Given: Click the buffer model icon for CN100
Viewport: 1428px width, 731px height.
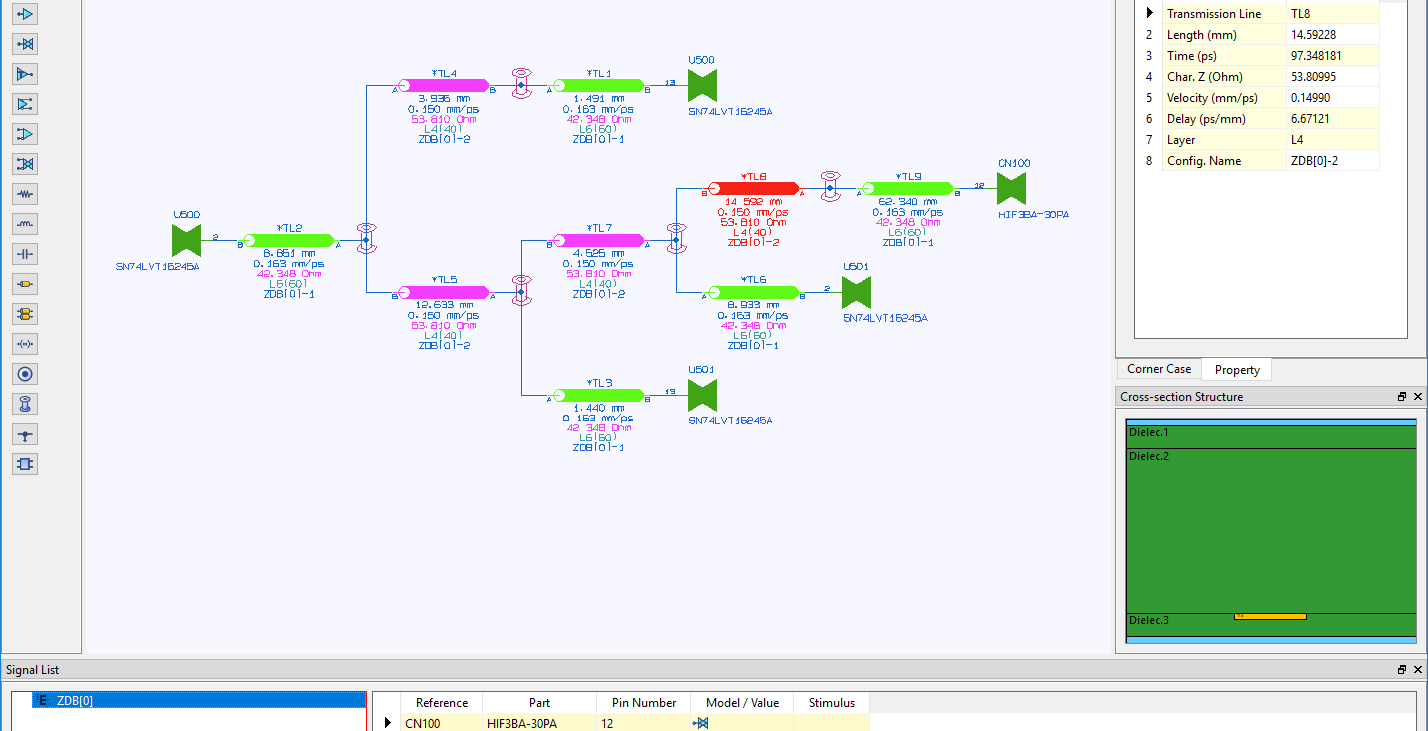Looking at the screenshot, I should (x=702, y=723).
